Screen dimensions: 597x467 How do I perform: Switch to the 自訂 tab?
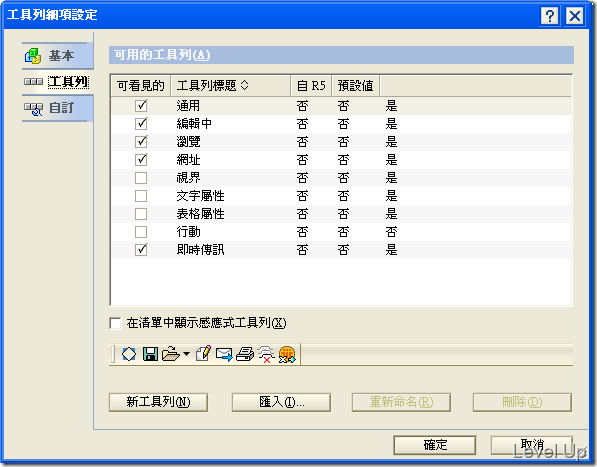coord(57,108)
